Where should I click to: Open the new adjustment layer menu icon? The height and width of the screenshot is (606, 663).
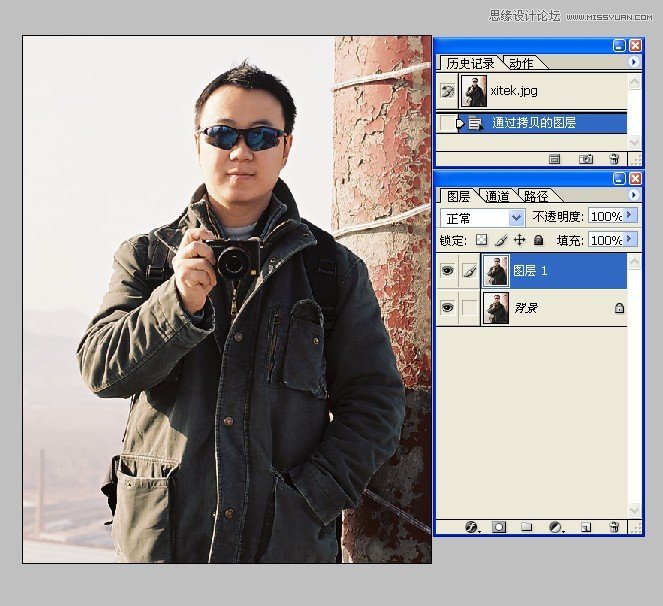(556, 526)
